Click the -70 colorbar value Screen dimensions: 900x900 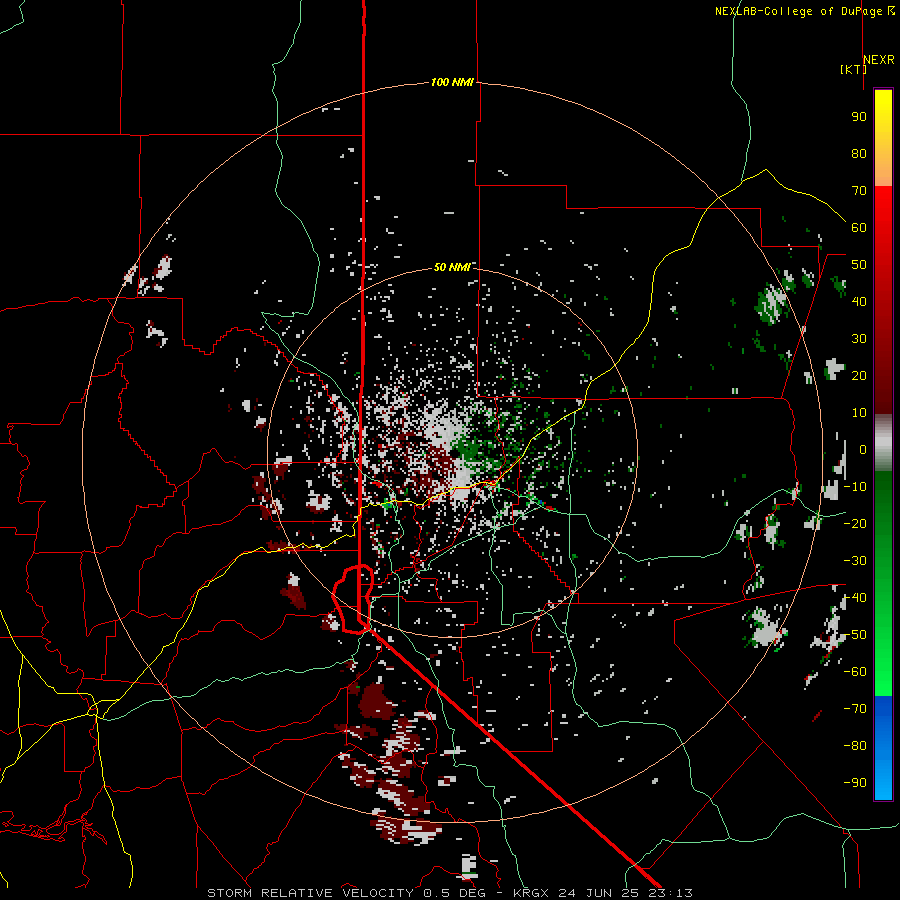click(856, 709)
